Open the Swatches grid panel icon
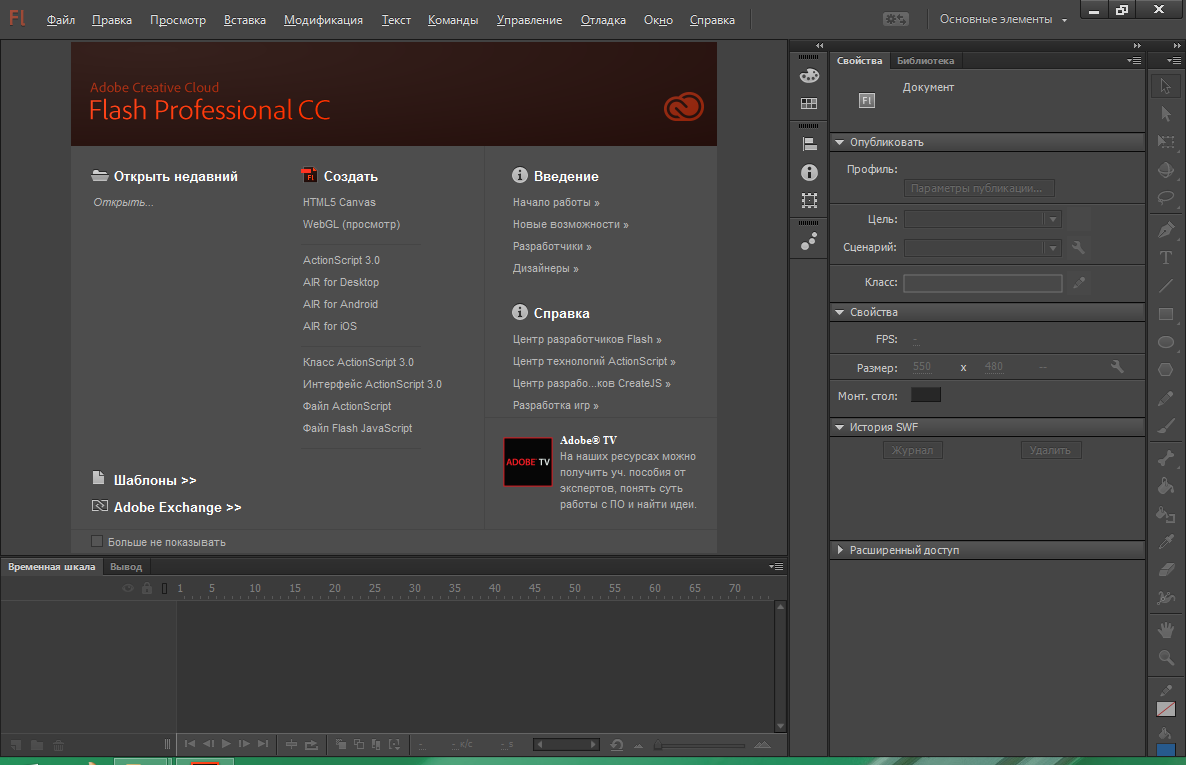The height and width of the screenshot is (765, 1186). [x=809, y=103]
